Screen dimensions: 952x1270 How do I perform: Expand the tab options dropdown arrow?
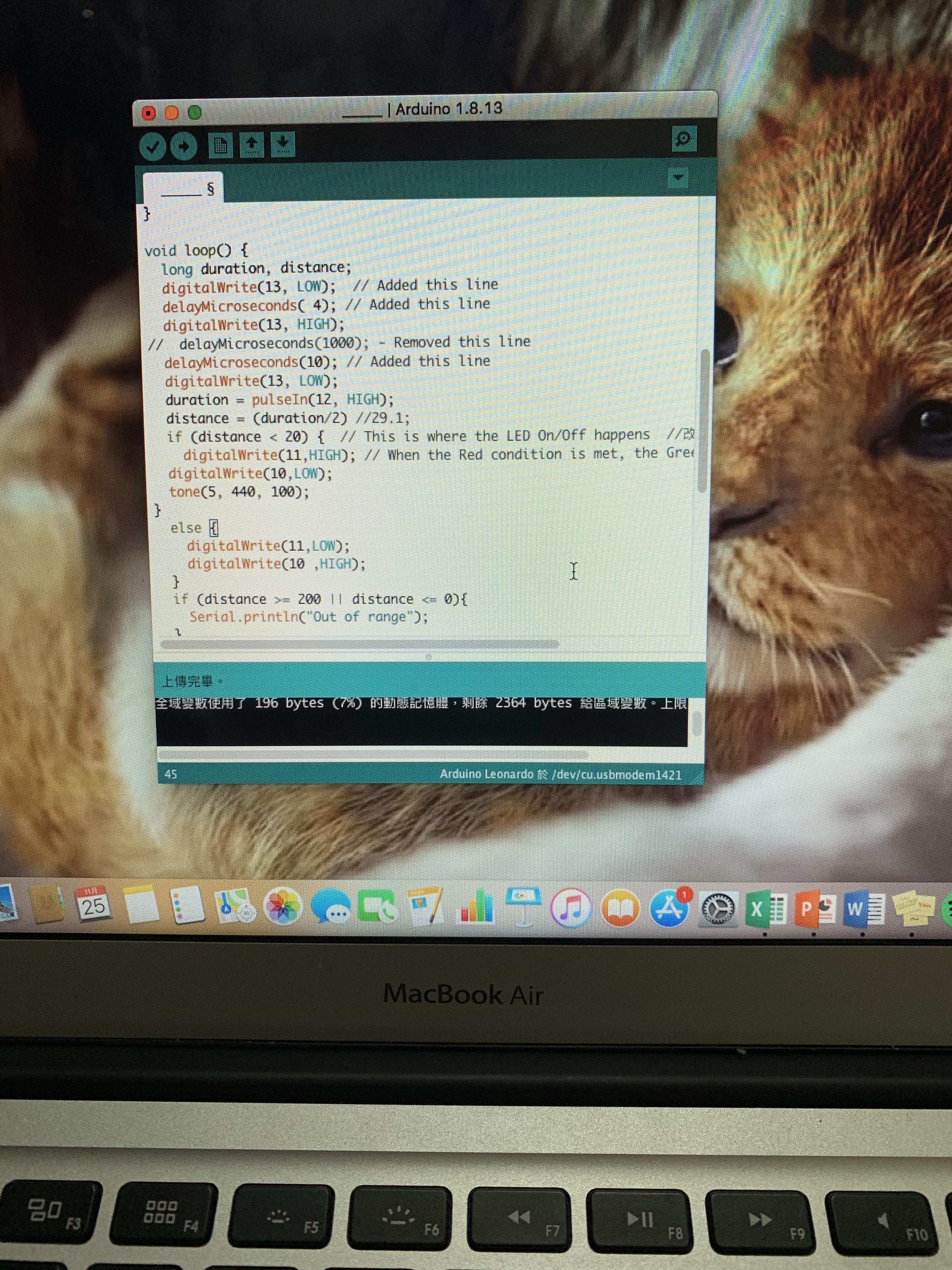tap(678, 177)
